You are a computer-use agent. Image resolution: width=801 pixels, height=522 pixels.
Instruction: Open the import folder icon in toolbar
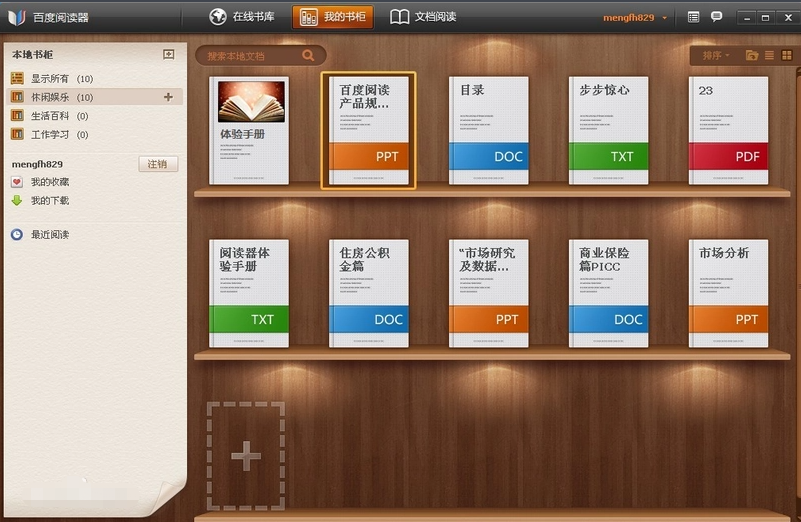751,55
